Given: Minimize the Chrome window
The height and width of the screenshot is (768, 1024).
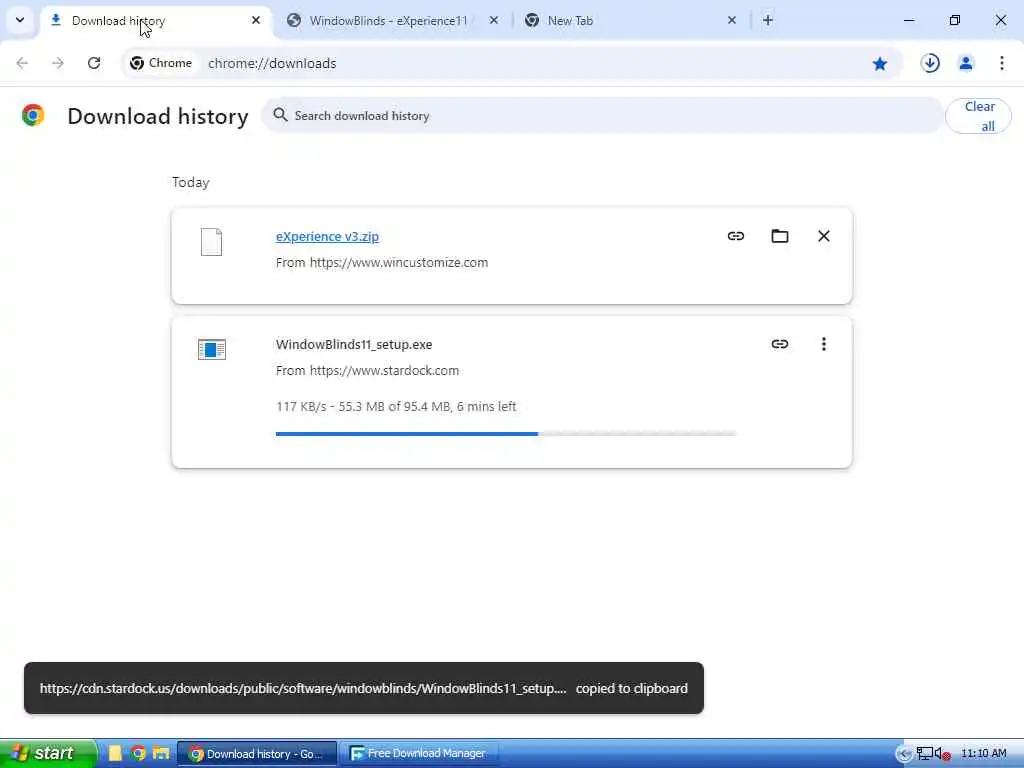Looking at the screenshot, I should pyautogui.click(x=909, y=20).
